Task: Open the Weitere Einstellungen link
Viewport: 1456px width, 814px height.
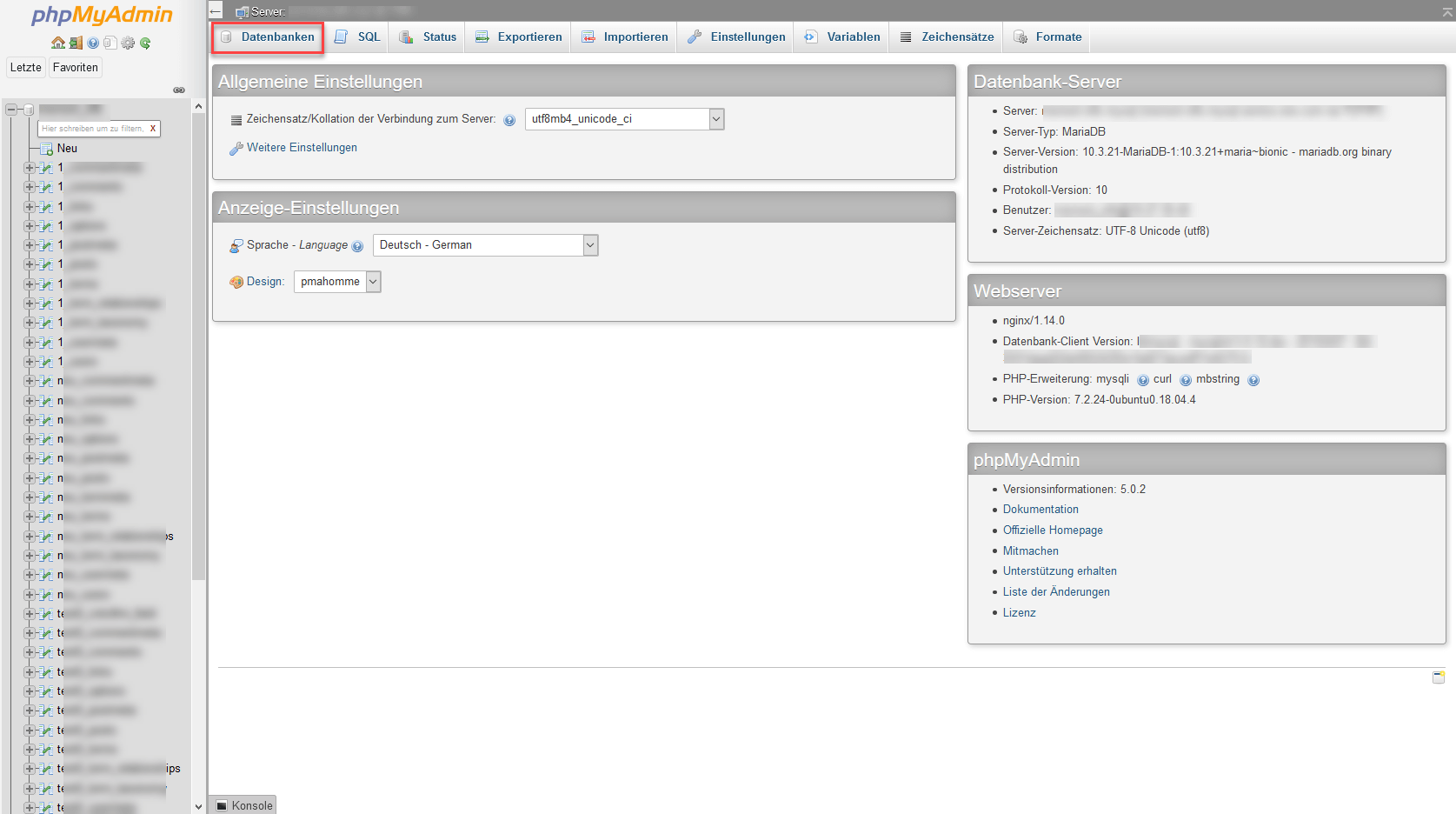Action: [302, 148]
